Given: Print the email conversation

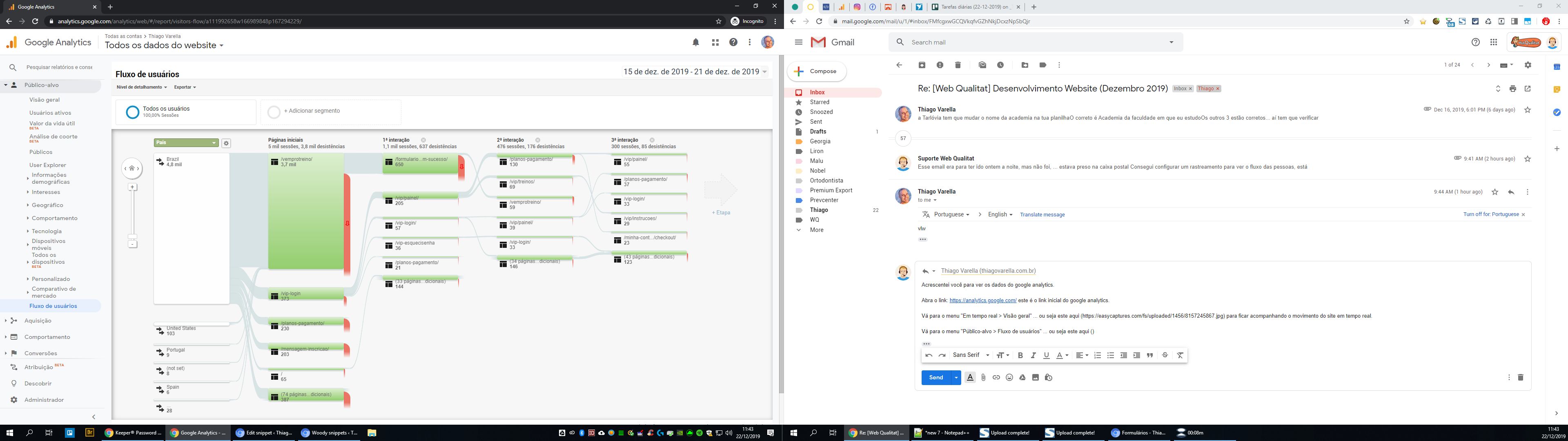Looking at the screenshot, I should pos(1512,89).
